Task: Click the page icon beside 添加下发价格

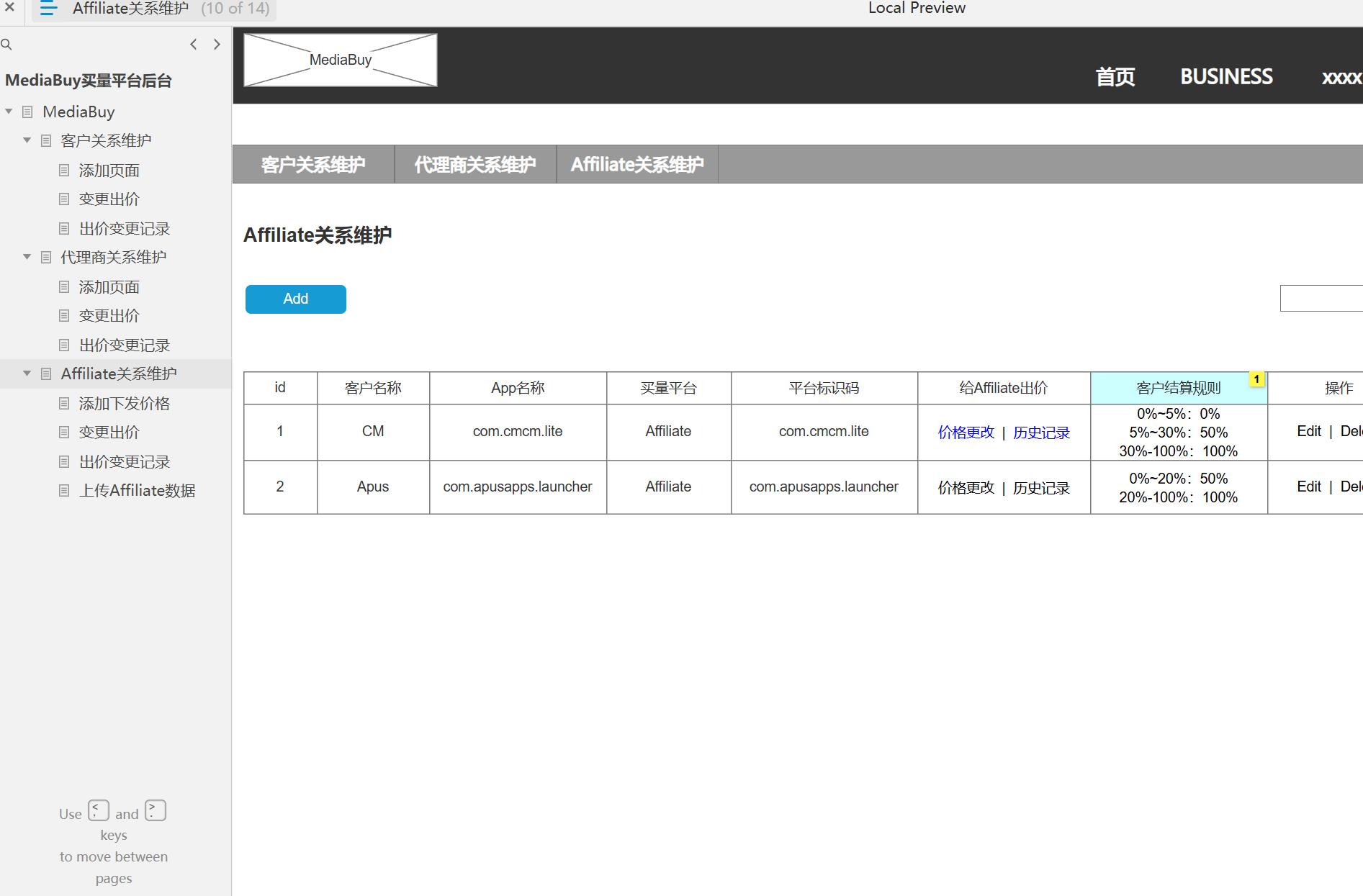Action: [64, 404]
